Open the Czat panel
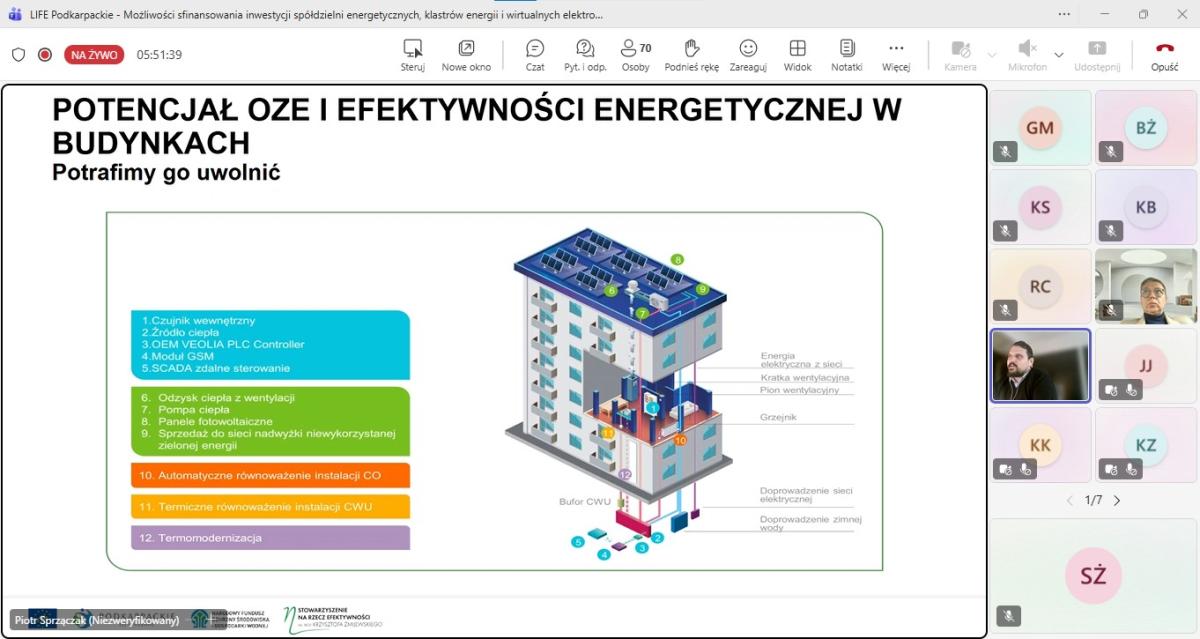 pyautogui.click(x=535, y=54)
